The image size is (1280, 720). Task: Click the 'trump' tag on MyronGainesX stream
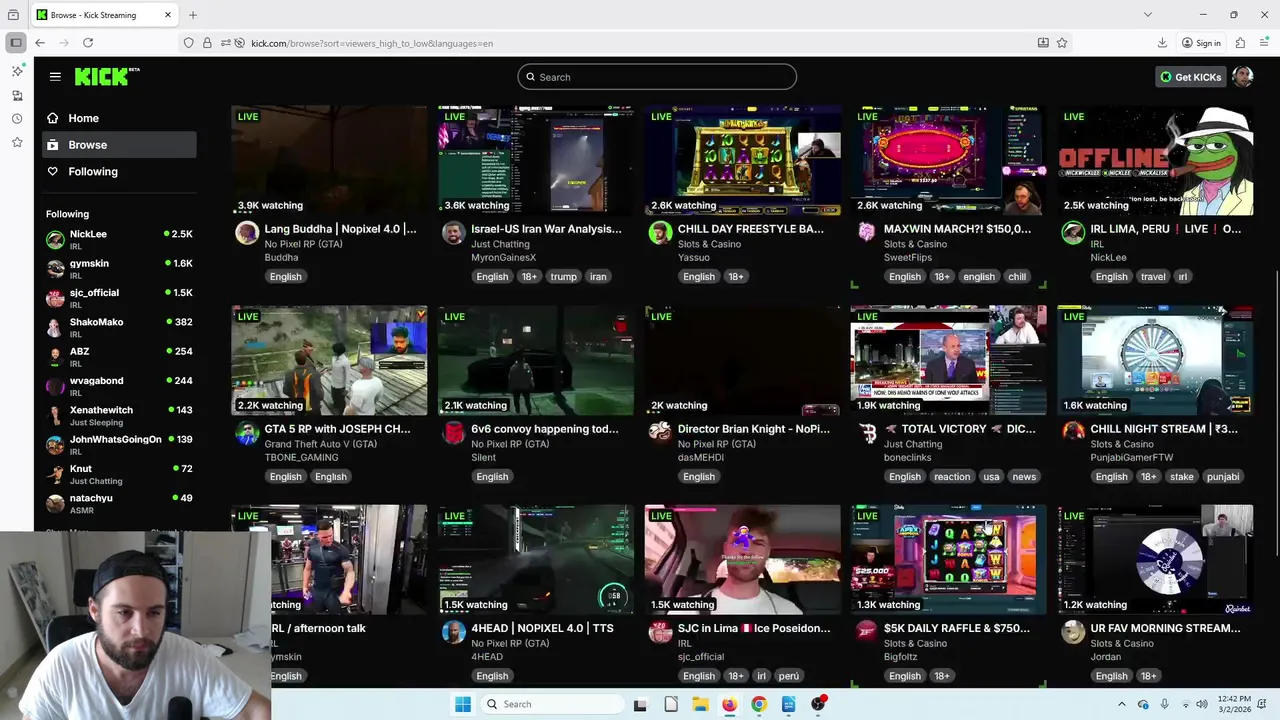point(563,277)
